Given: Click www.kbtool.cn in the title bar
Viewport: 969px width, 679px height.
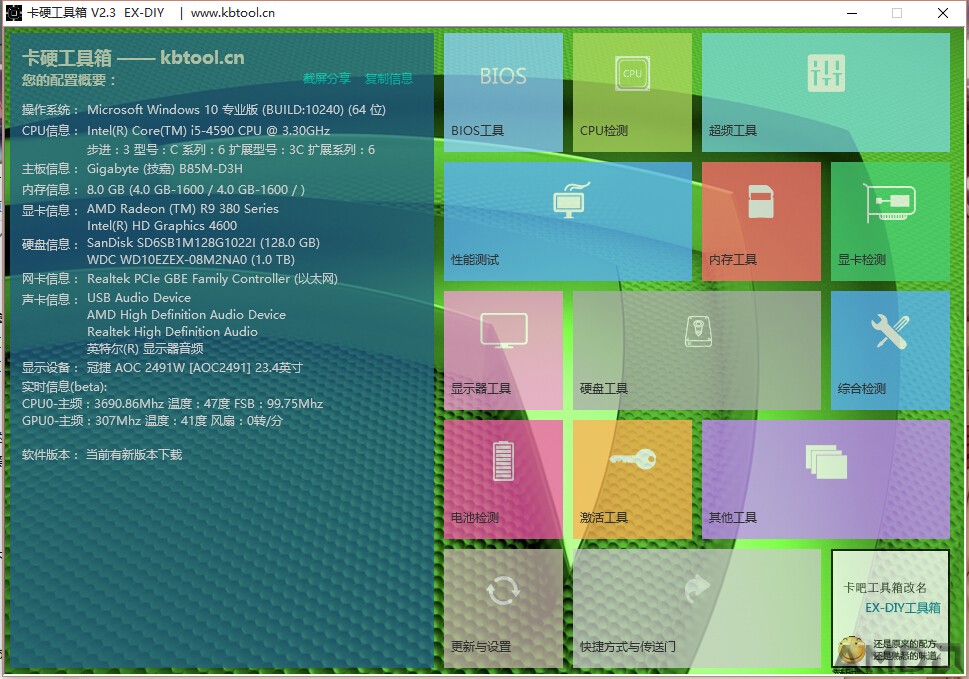Looking at the screenshot, I should [x=232, y=12].
